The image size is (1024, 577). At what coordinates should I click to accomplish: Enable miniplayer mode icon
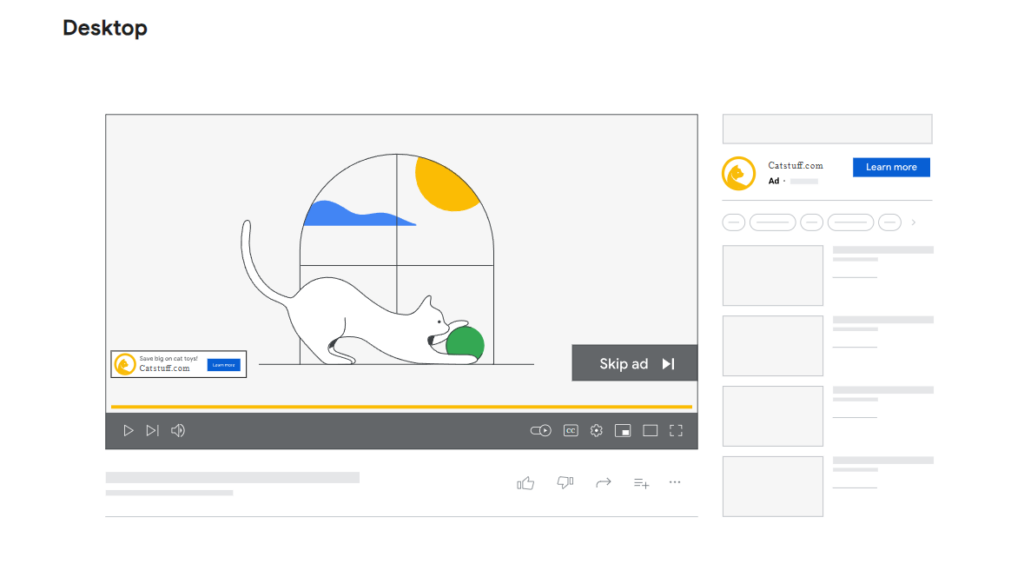coord(623,431)
